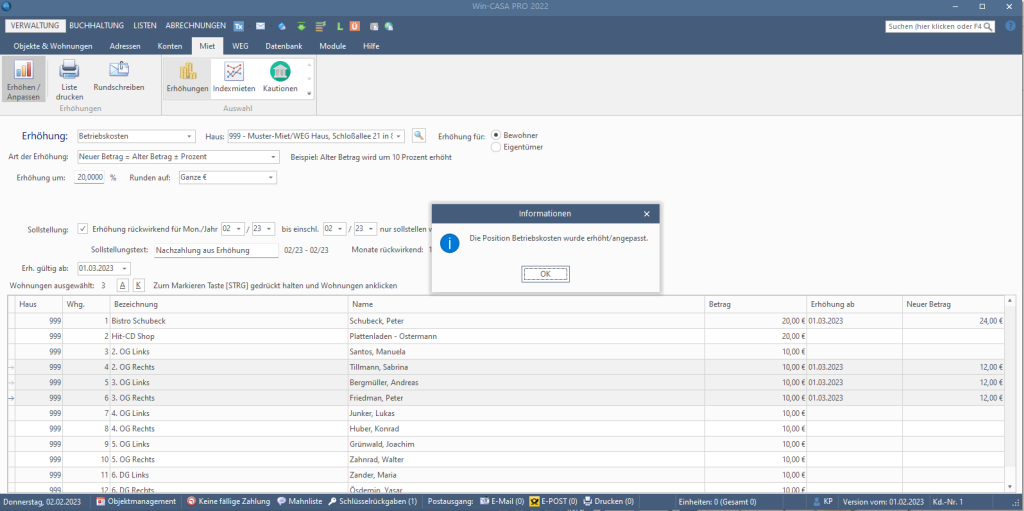Click the green L icon in toolbar

coord(340,26)
